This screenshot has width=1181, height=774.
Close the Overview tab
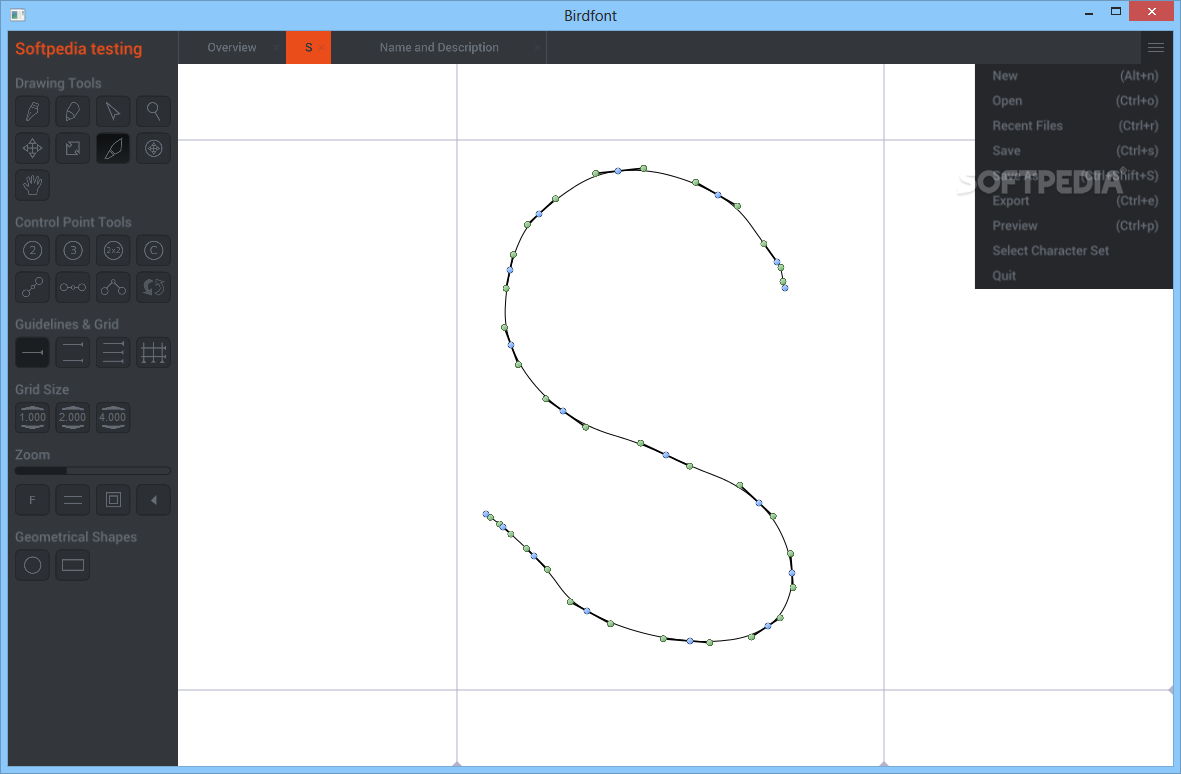pyautogui.click(x=276, y=48)
